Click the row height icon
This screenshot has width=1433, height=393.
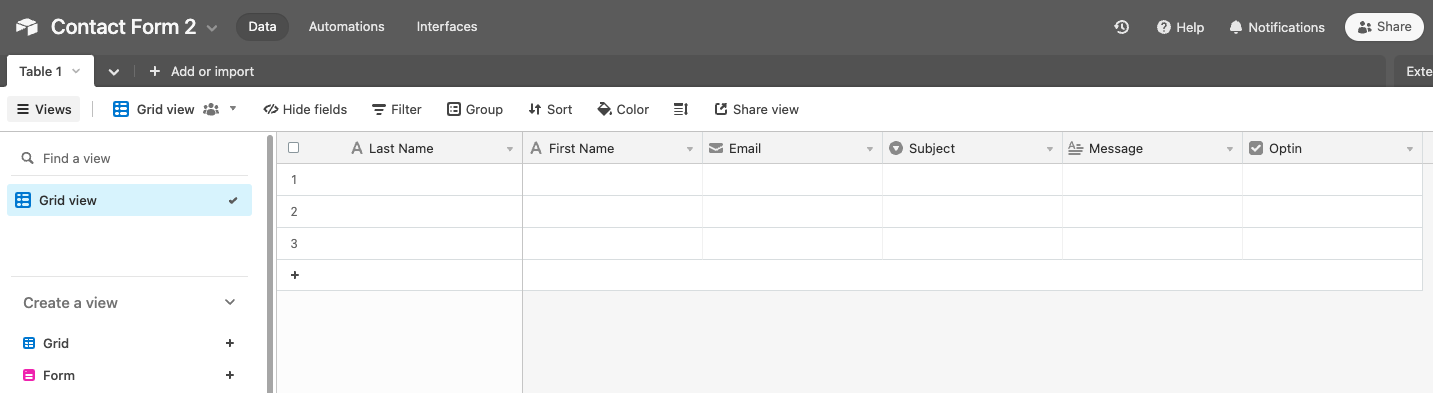click(x=681, y=109)
